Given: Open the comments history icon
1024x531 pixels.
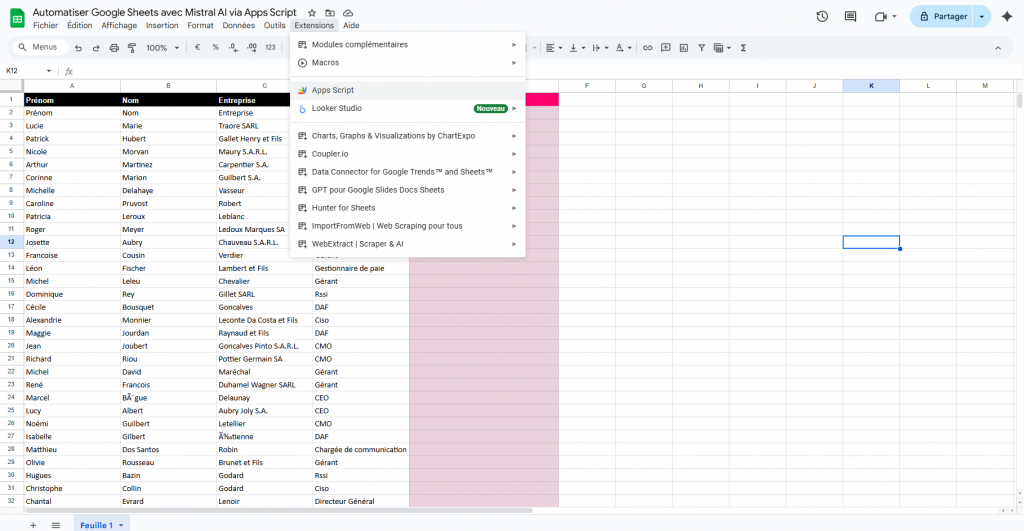Looking at the screenshot, I should click(x=850, y=17).
